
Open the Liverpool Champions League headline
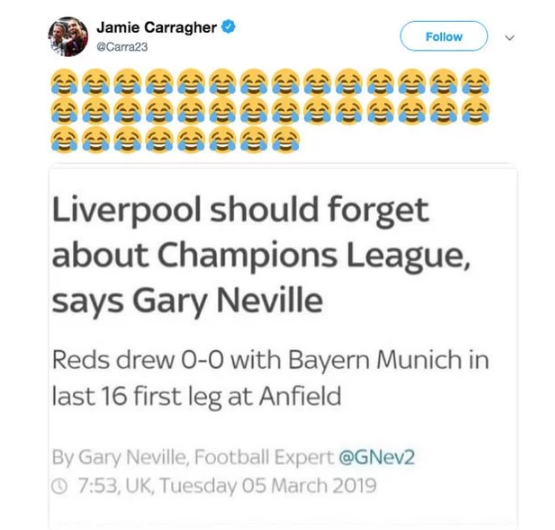point(261,257)
